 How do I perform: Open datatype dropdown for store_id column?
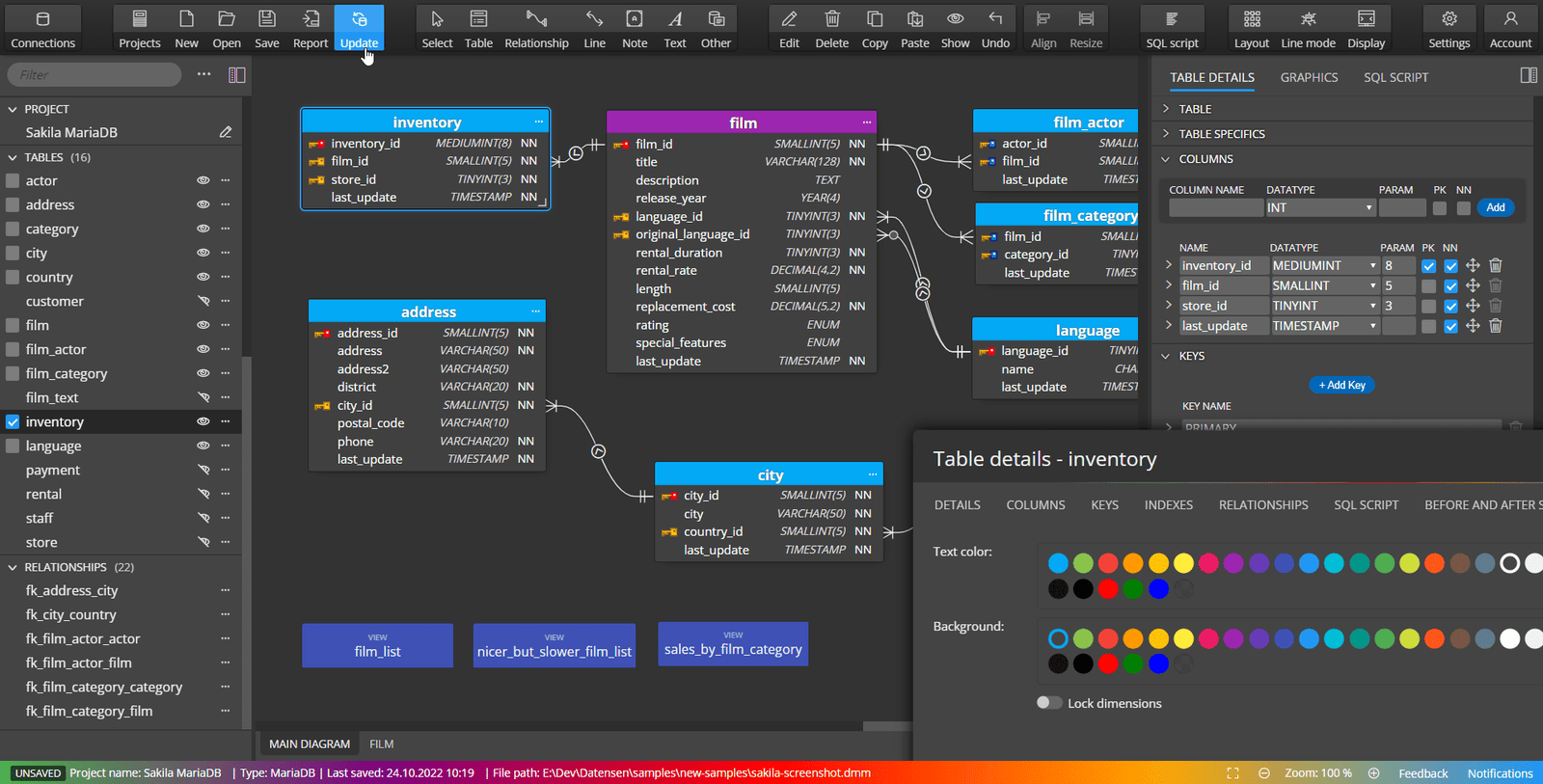point(1372,306)
